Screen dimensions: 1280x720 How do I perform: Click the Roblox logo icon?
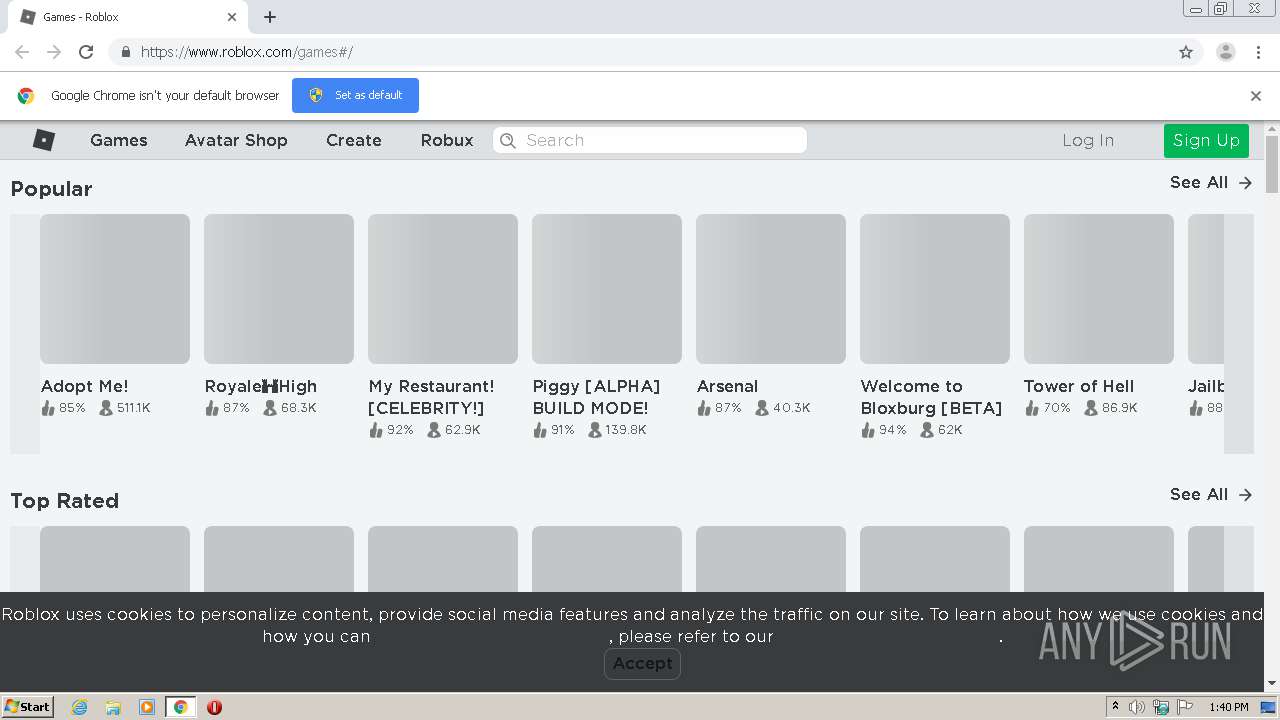click(44, 140)
